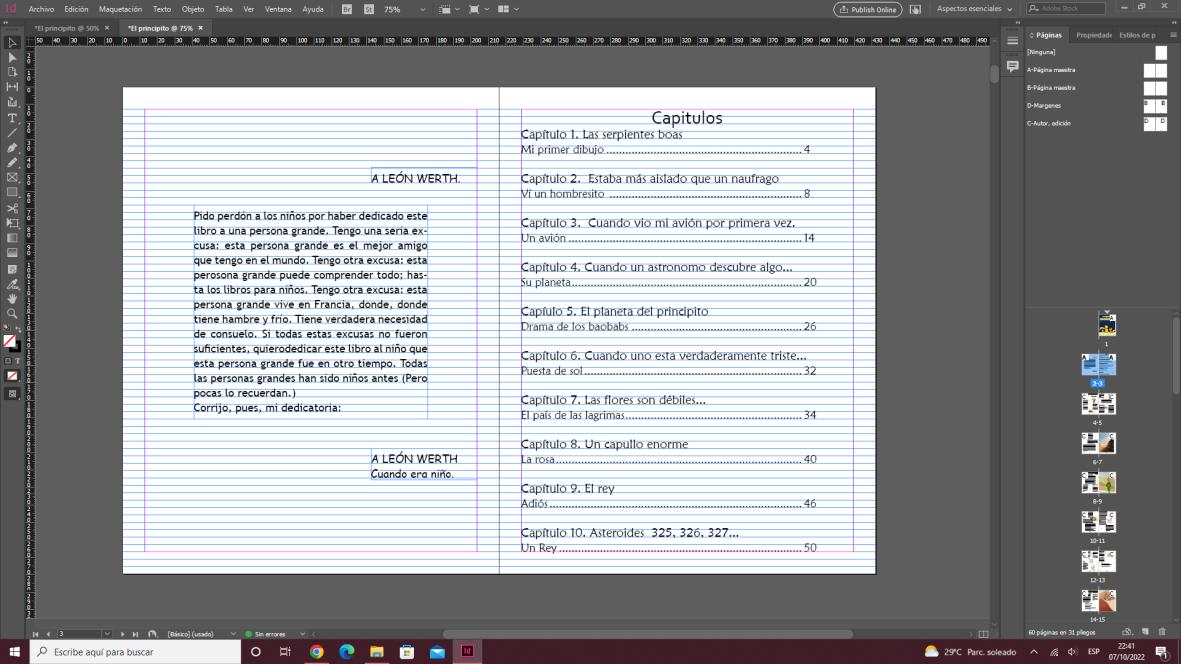Swap fill and stroke colors arrow
1181x664 pixels.
(x=18, y=330)
